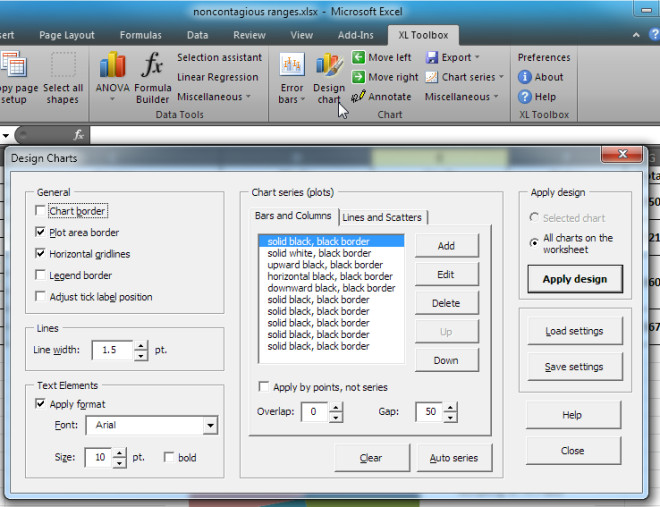The height and width of the screenshot is (507, 660).
Task: Open the Formulas ribbon tab
Action: click(141, 35)
